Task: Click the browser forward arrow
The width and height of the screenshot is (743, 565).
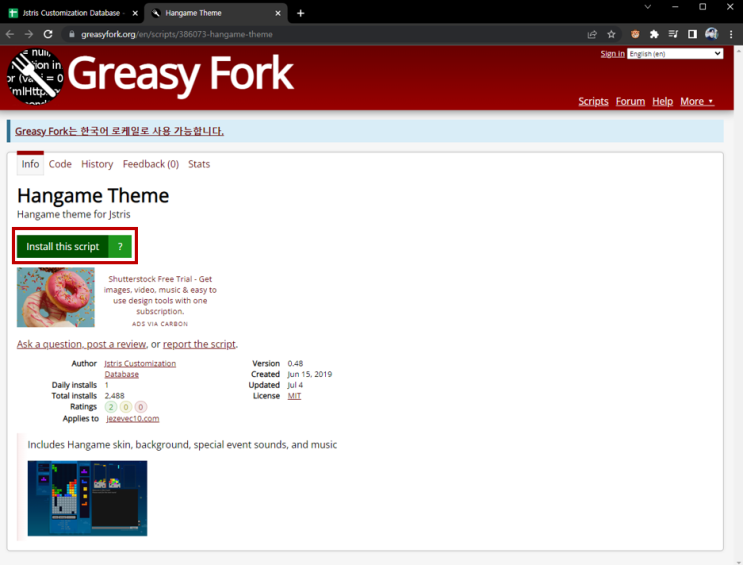Action: coord(29,34)
